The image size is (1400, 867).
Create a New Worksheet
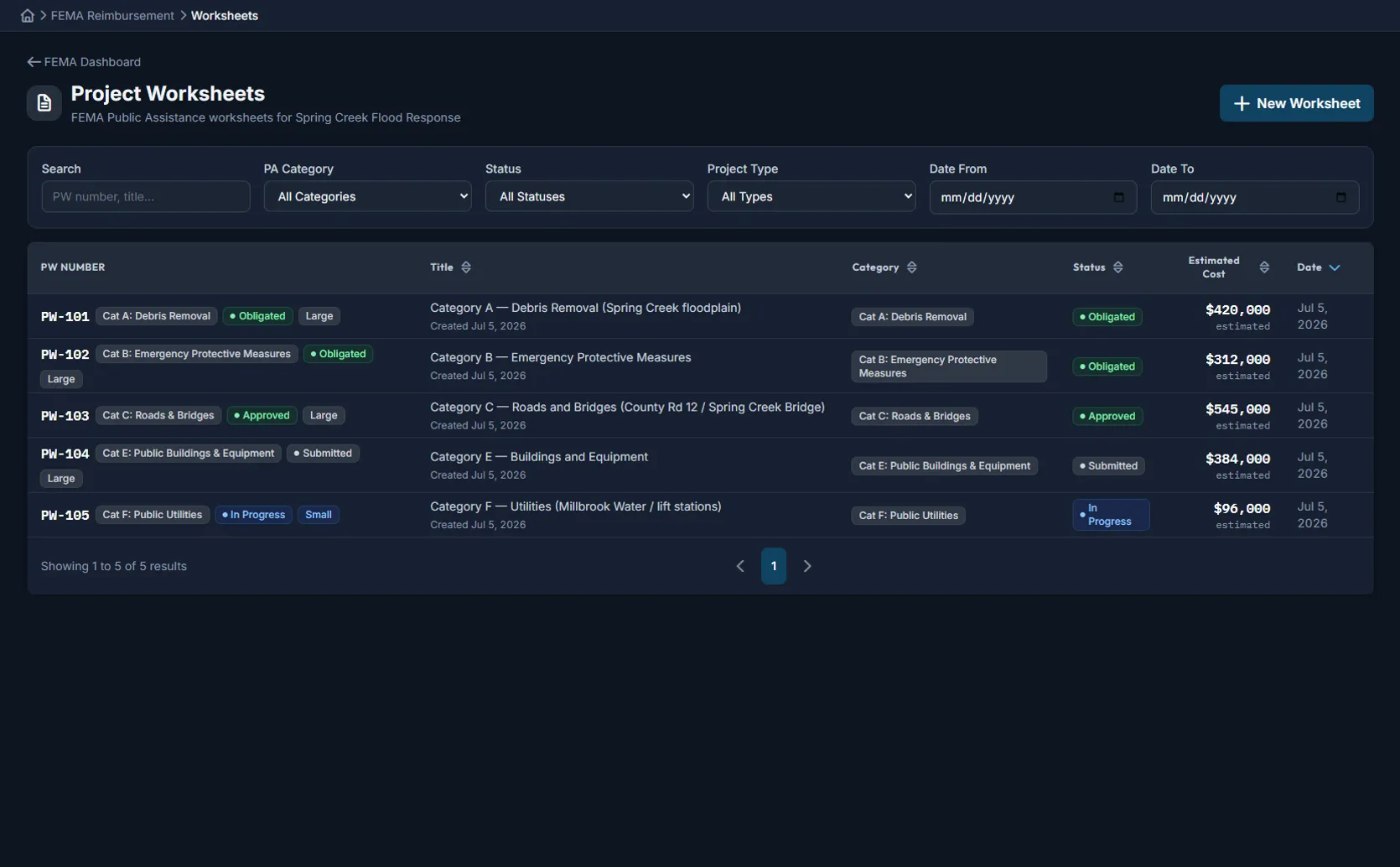click(1296, 103)
